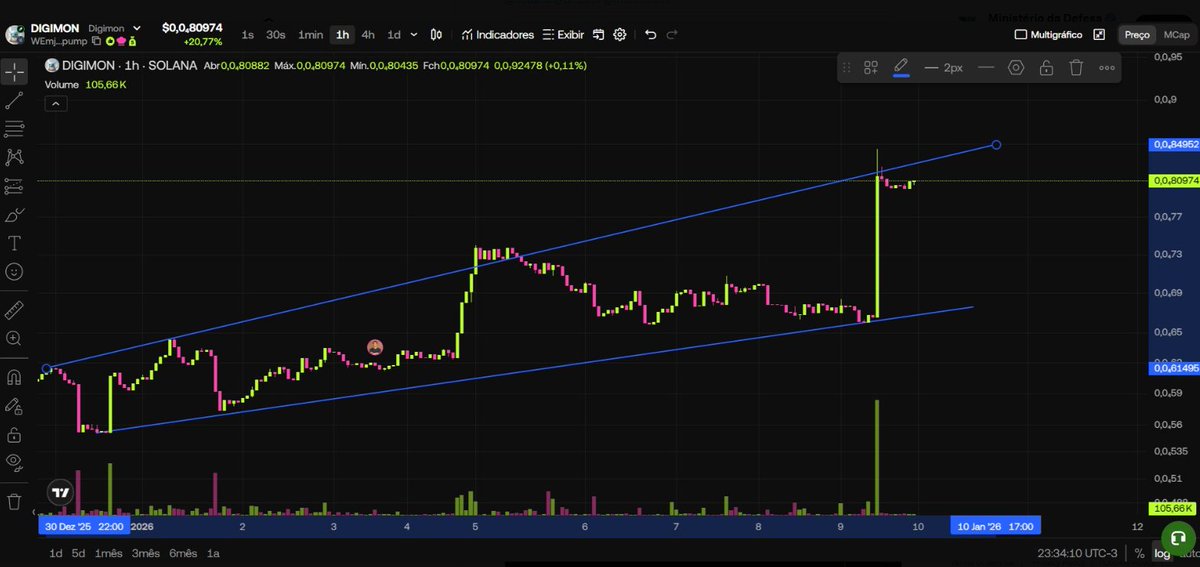Viewport: 1200px width, 567px height.
Task: Lock the selected trend line
Action: click(x=1046, y=68)
